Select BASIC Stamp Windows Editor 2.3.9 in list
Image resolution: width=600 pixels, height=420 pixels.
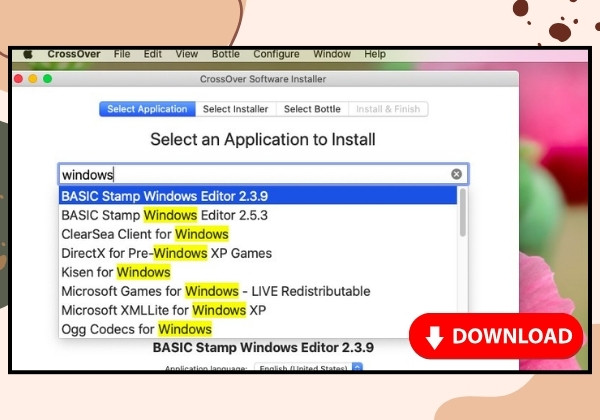258,196
